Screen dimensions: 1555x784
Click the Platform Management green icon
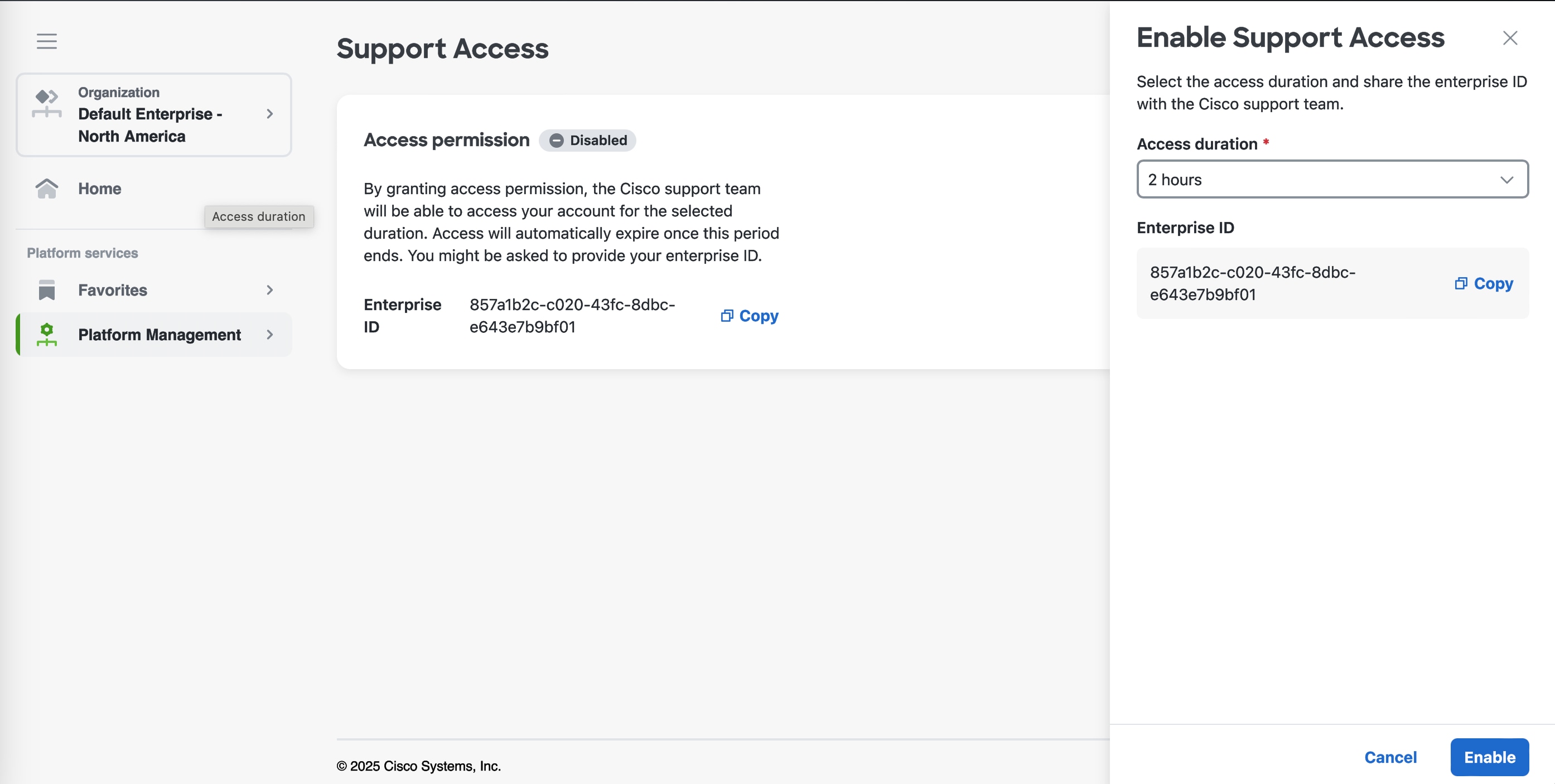[x=46, y=335]
